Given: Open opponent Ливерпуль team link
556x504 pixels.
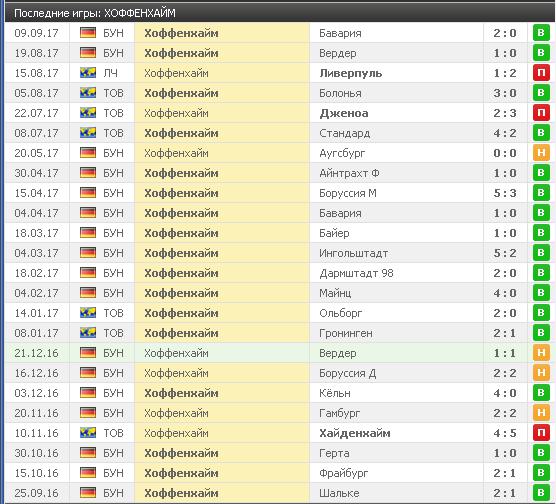Looking at the screenshot, I should point(350,73).
